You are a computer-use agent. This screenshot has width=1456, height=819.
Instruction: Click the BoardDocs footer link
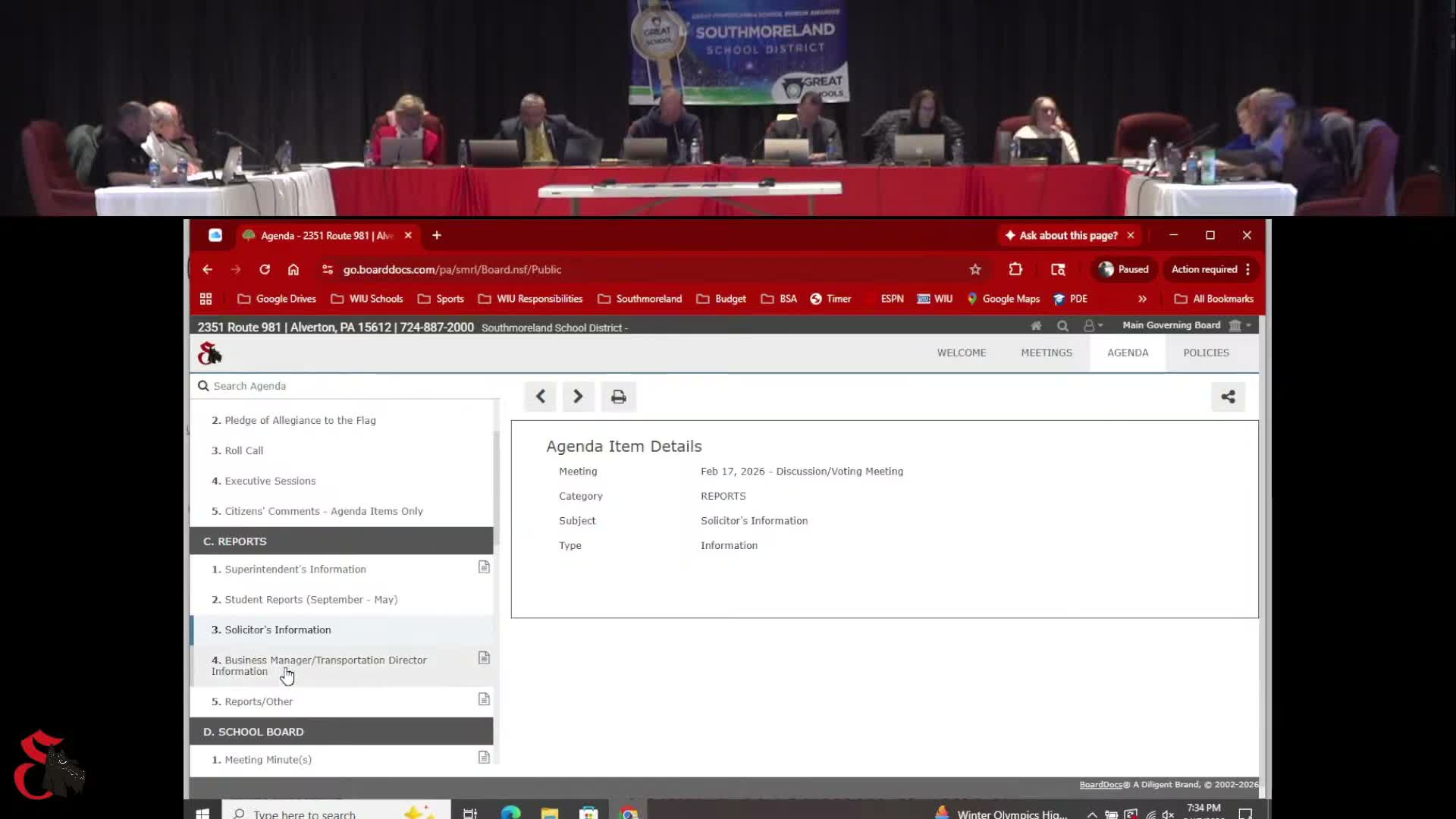click(x=1100, y=785)
